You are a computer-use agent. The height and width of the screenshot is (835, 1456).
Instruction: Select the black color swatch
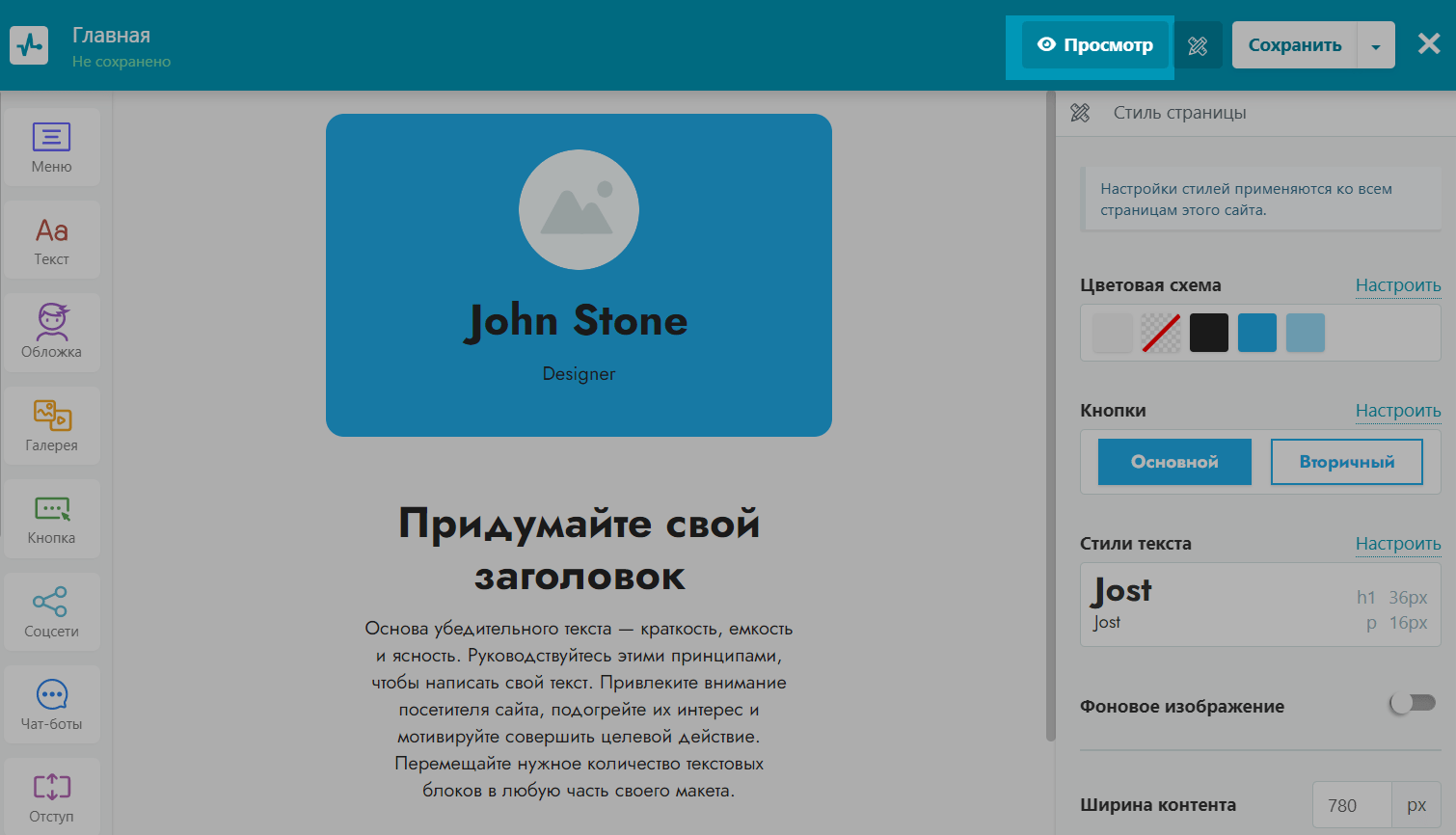click(x=1209, y=333)
